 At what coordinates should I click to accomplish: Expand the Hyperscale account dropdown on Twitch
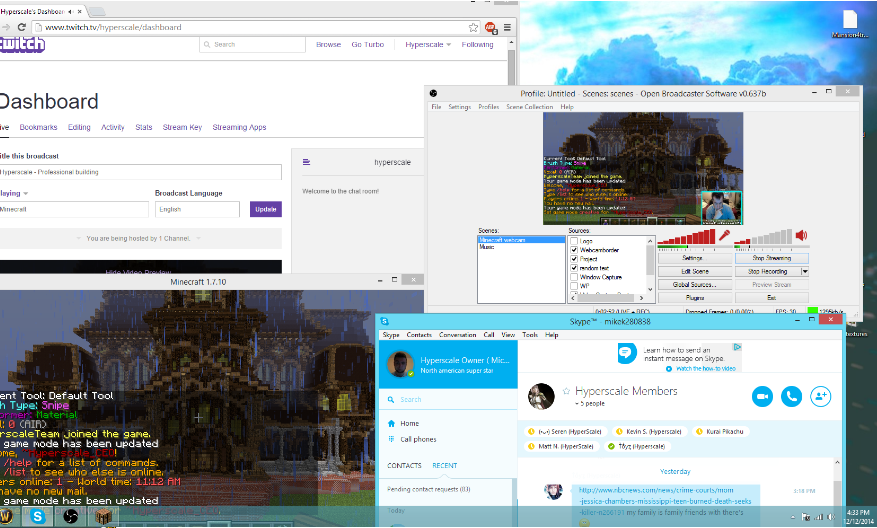(428, 45)
